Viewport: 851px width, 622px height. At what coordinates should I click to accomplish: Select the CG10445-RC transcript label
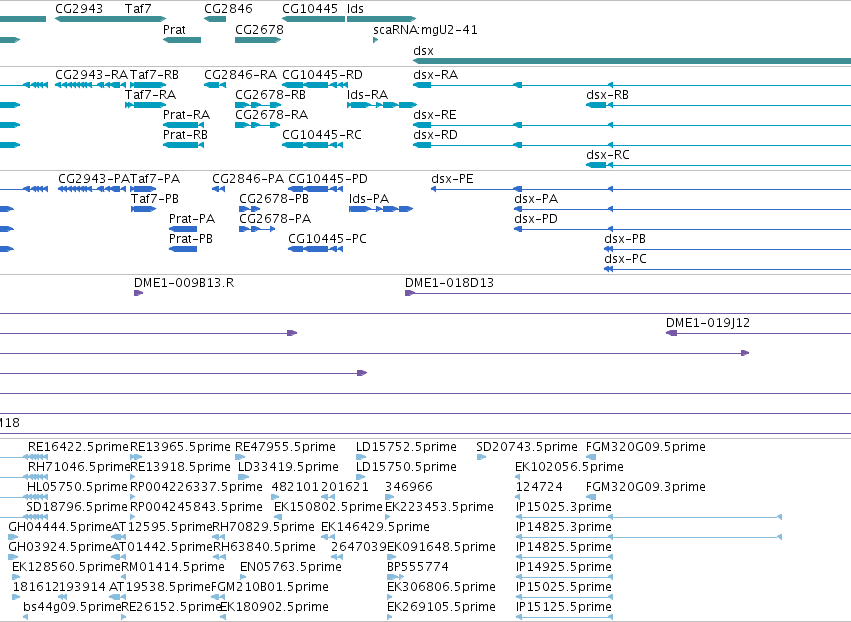(x=322, y=135)
